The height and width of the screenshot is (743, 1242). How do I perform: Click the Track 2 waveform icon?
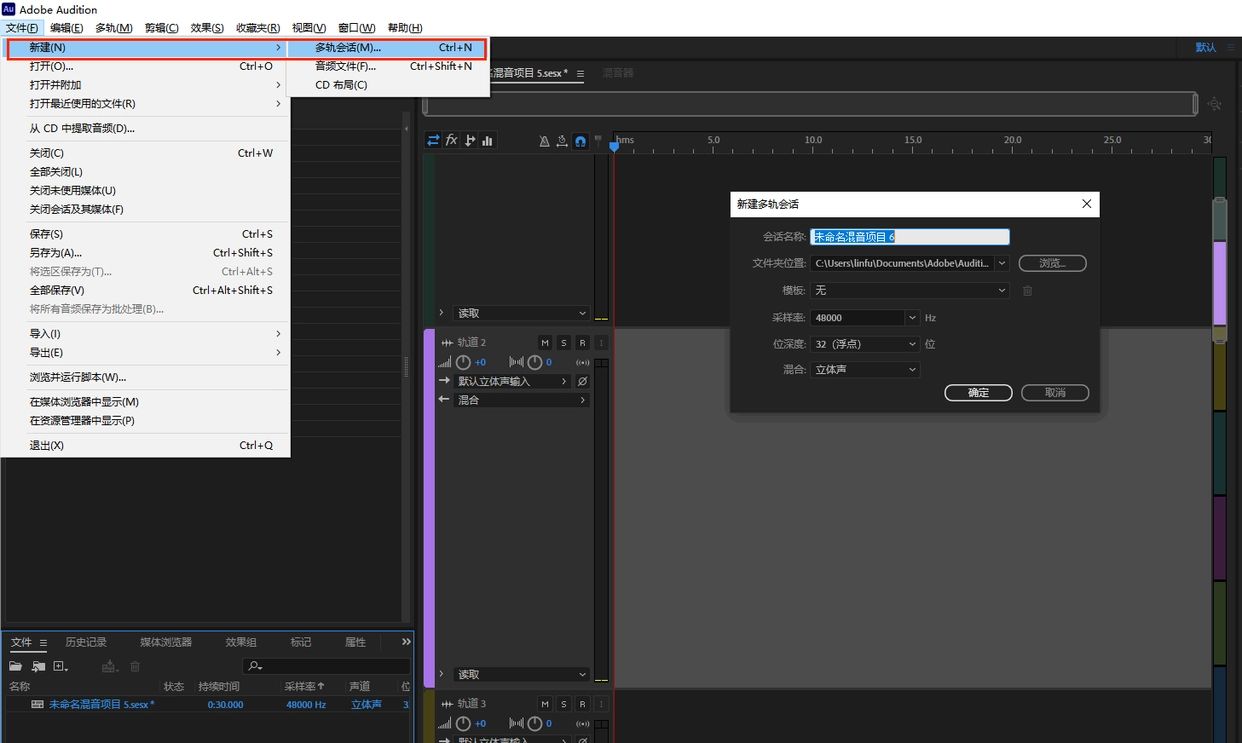coord(447,342)
